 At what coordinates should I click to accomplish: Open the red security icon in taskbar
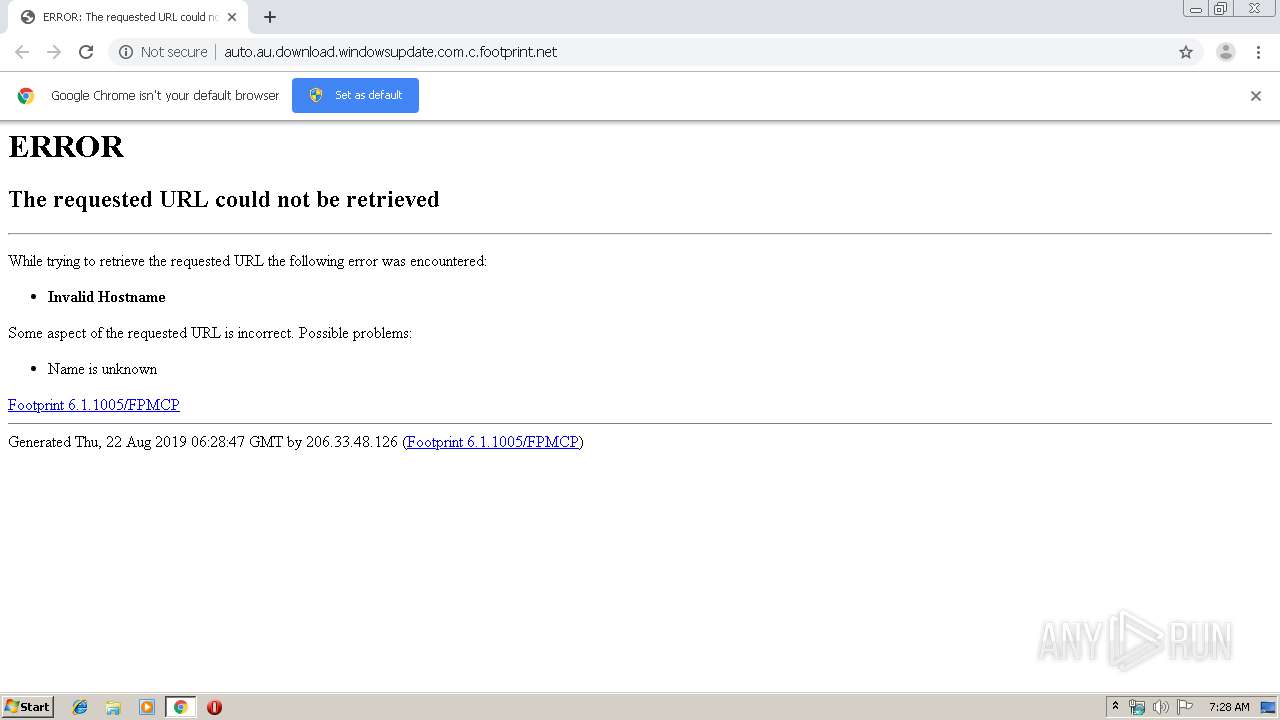[214, 707]
